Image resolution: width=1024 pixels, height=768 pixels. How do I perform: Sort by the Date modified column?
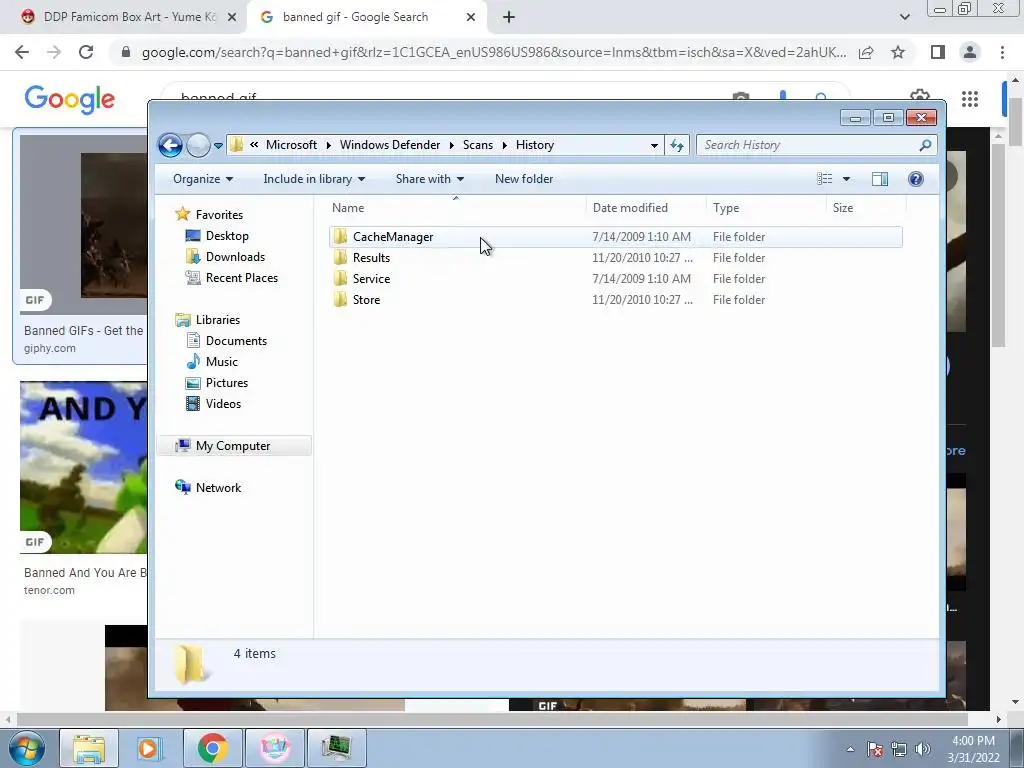click(646, 208)
